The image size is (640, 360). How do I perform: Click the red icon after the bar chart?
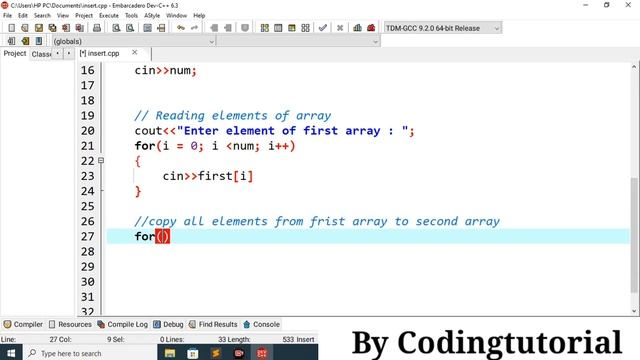(371, 28)
